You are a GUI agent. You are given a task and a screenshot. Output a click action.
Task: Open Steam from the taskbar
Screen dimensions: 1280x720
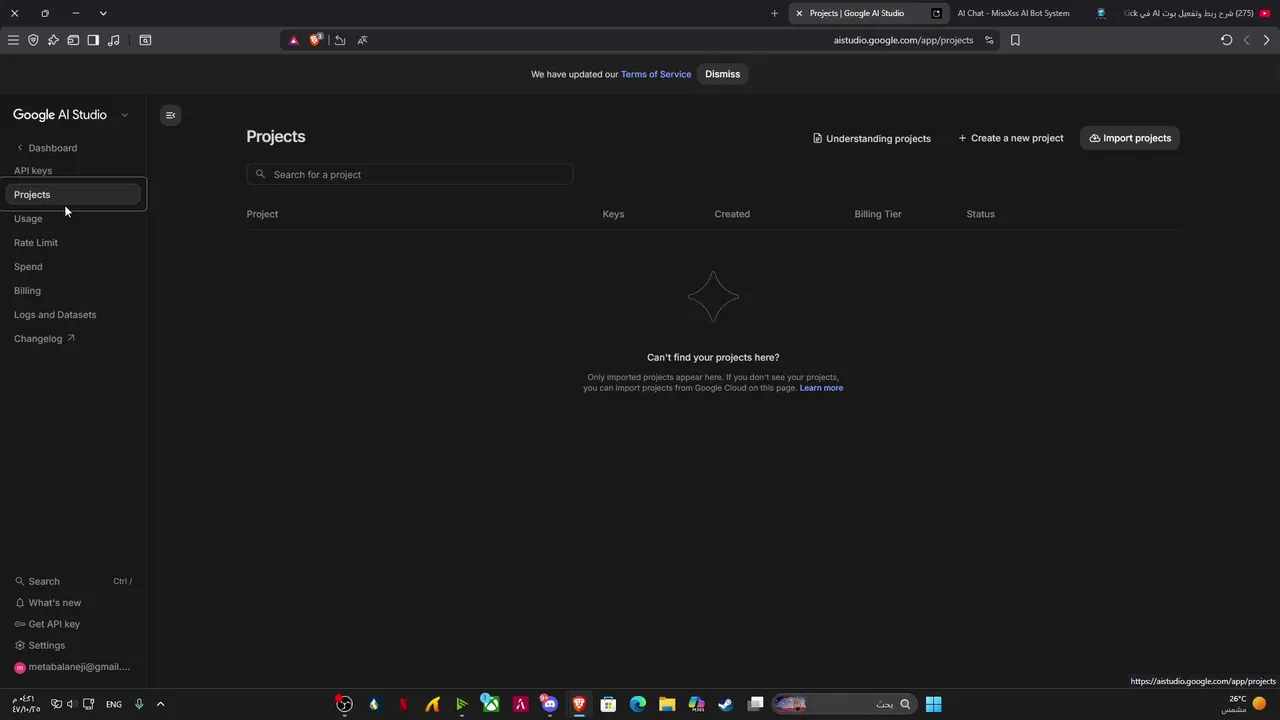click(x=725, y=704)
